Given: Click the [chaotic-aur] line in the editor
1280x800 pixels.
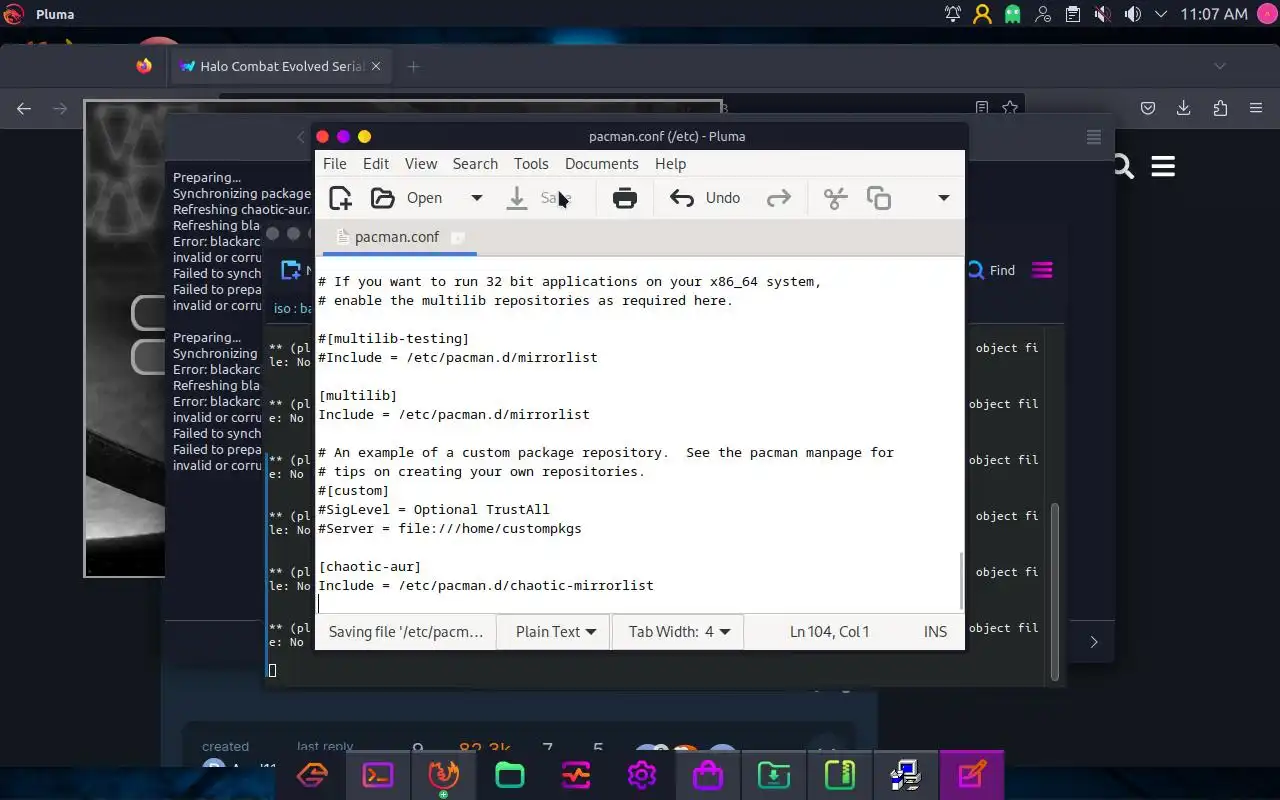Looking at the screenshot, I should [x=370, y=567].
